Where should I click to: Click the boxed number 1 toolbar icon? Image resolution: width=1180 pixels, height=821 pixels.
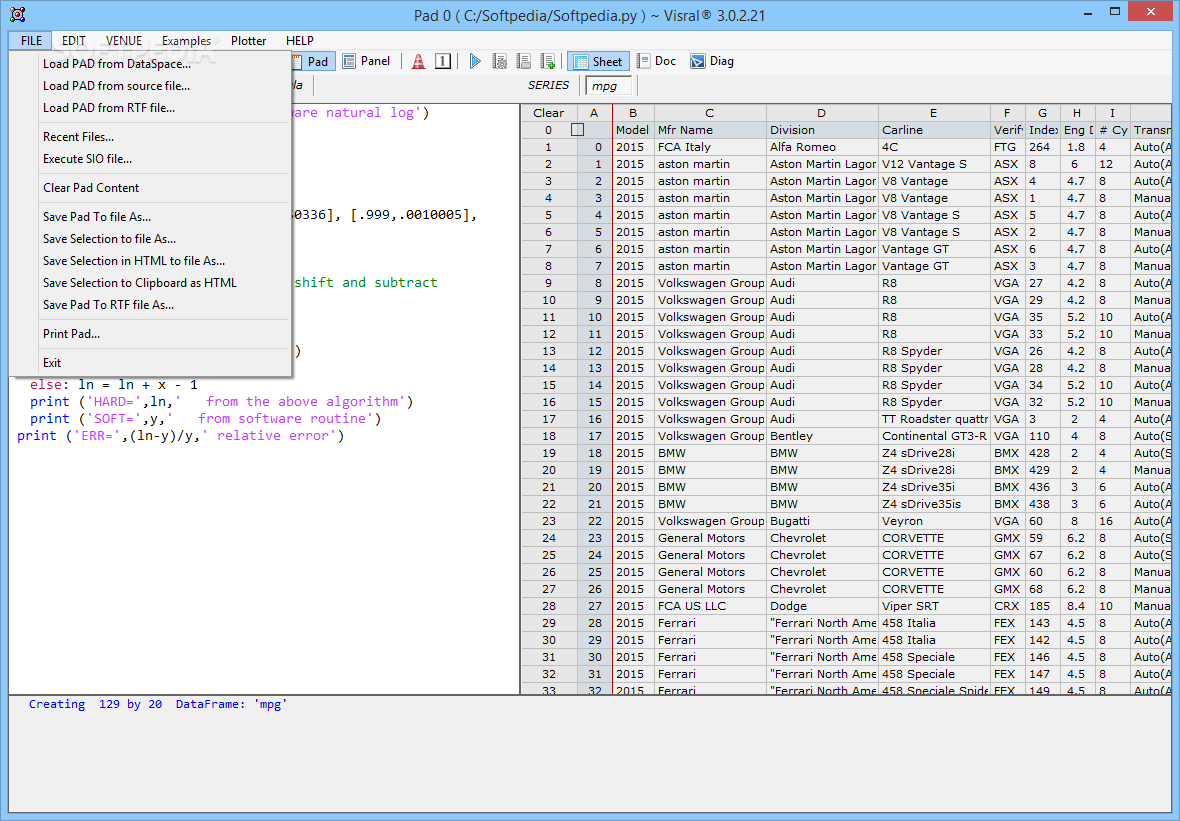pos(443,62)
